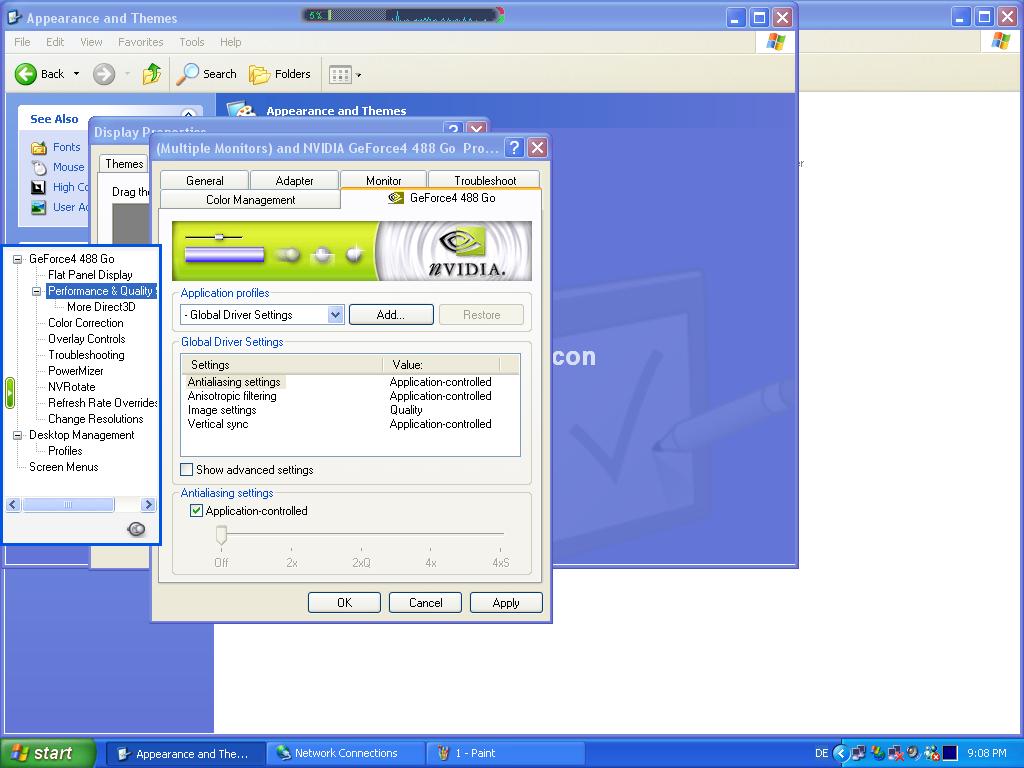Viewport: 1024px width, 768px height.
Task: Open the Back history dropdown arrow
Action: click(x=76, y=74)
